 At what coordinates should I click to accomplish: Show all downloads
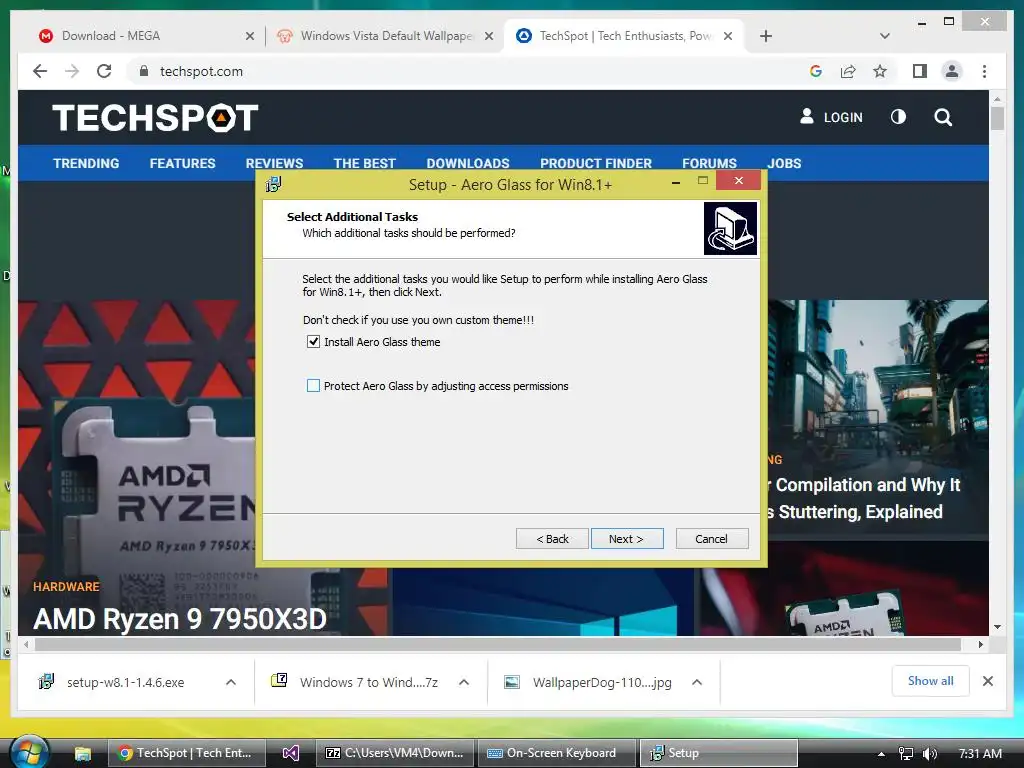pyautogui.click(x=931, y=681)
